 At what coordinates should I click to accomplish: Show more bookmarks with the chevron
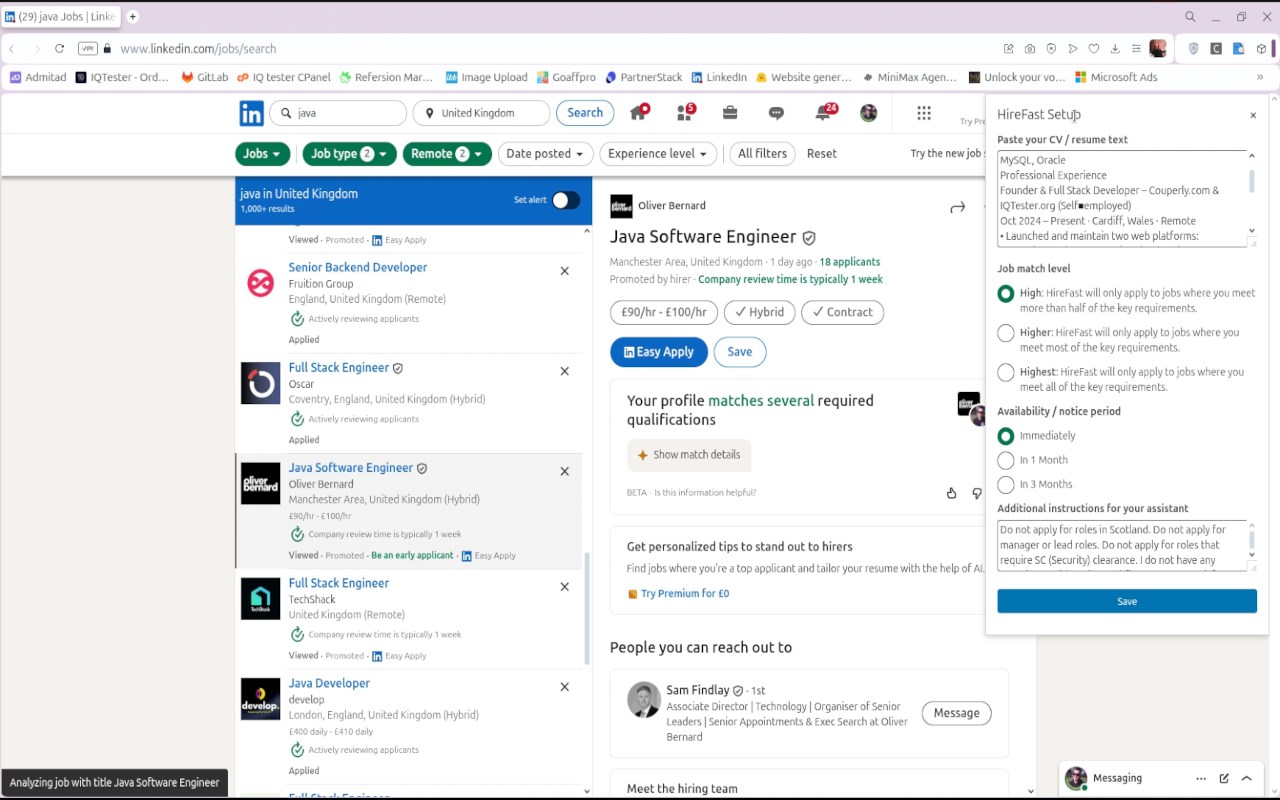pyautogui.click(x=1260, y=77)
